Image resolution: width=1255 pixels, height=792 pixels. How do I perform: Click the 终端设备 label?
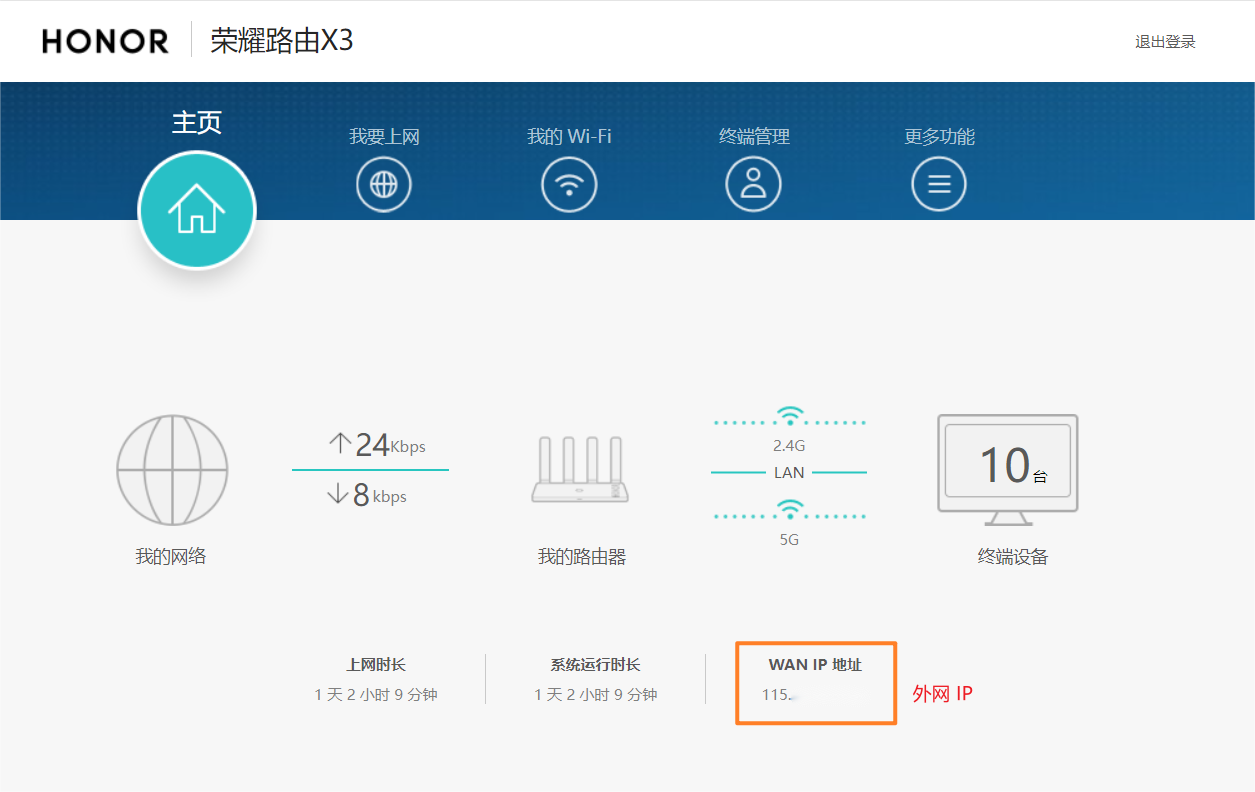coord(1012,558)
